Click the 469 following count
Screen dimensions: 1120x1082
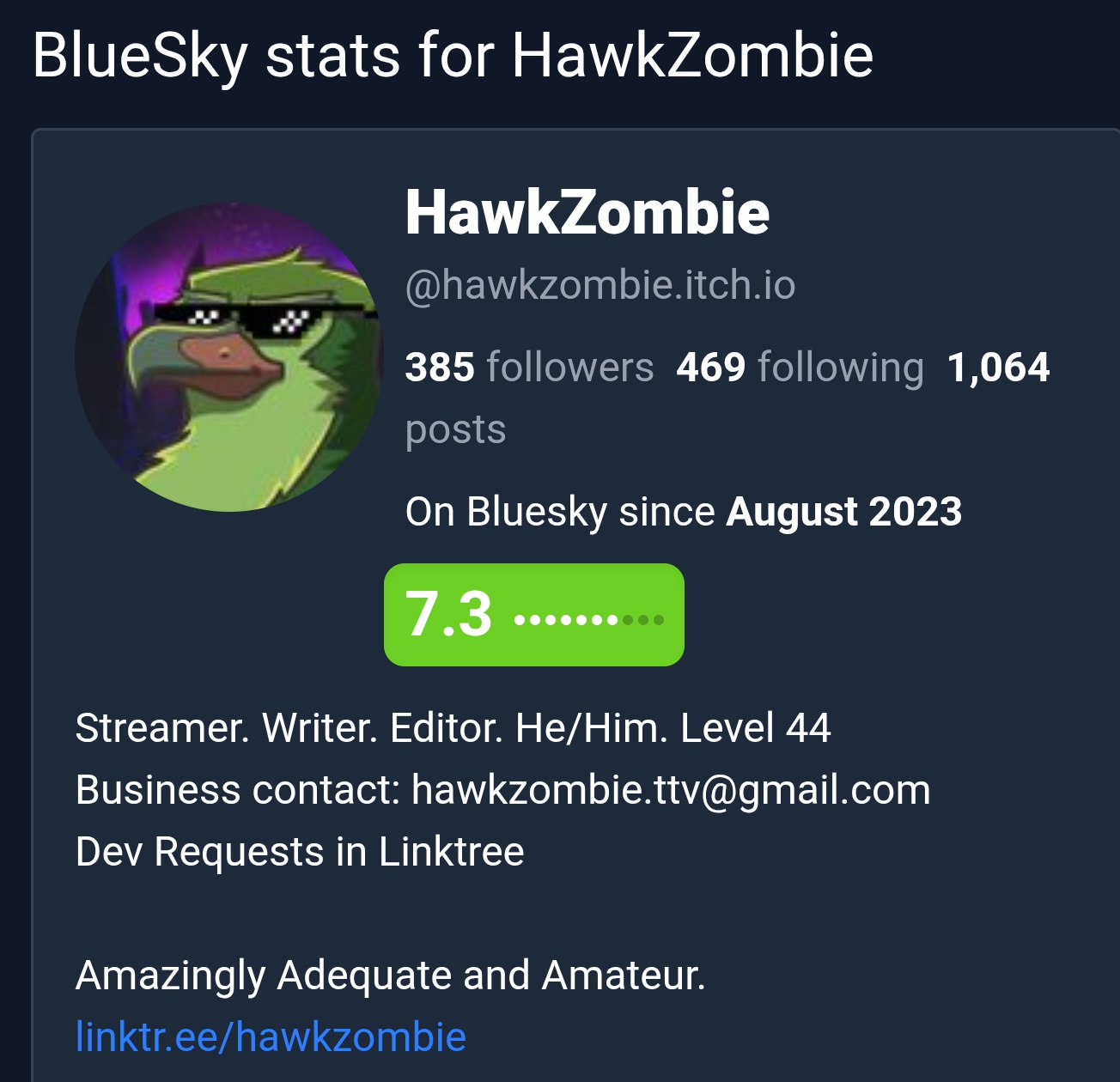[x=800, y=368]
